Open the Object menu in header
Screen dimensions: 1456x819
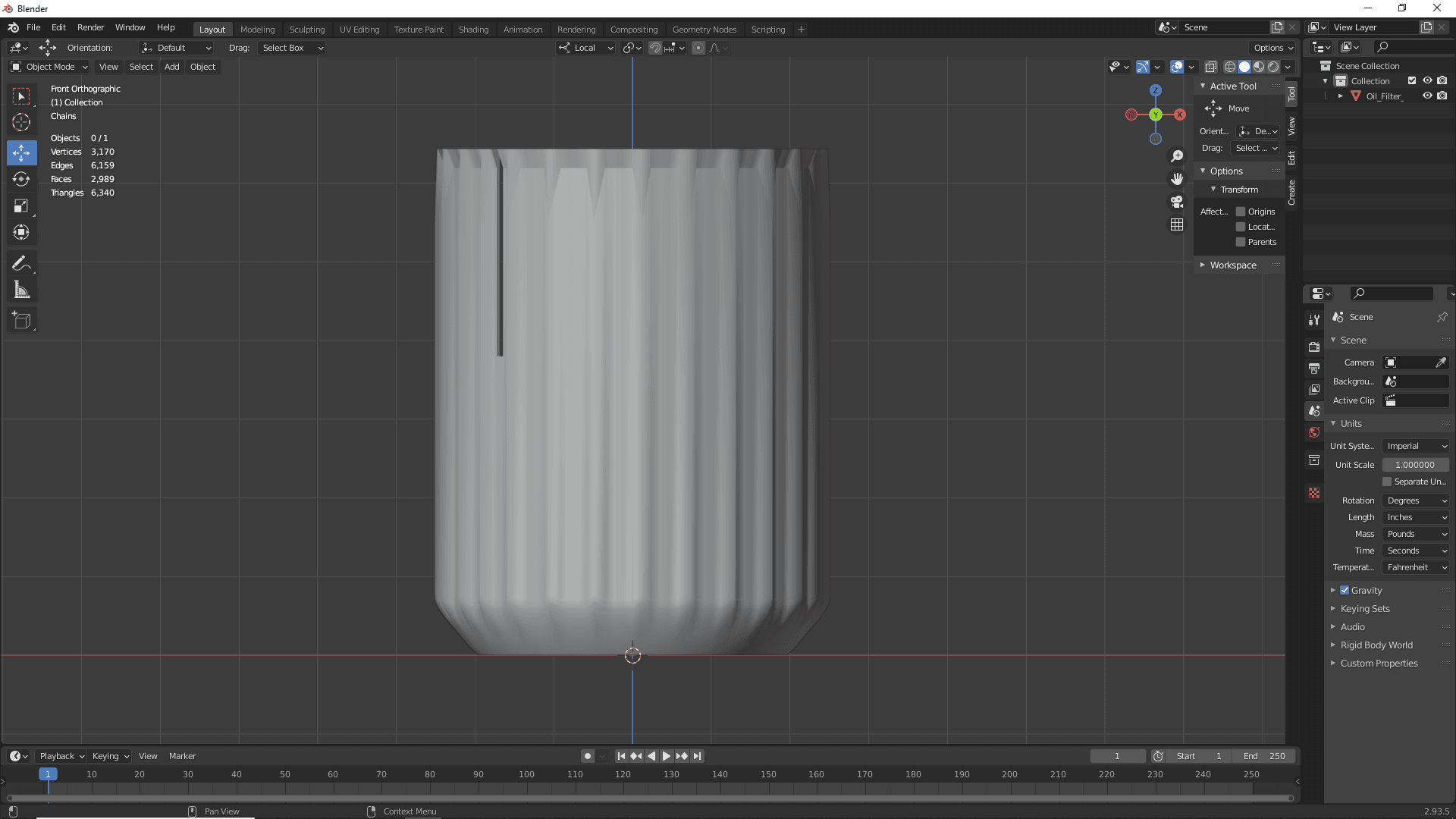(x=202, y=66)
